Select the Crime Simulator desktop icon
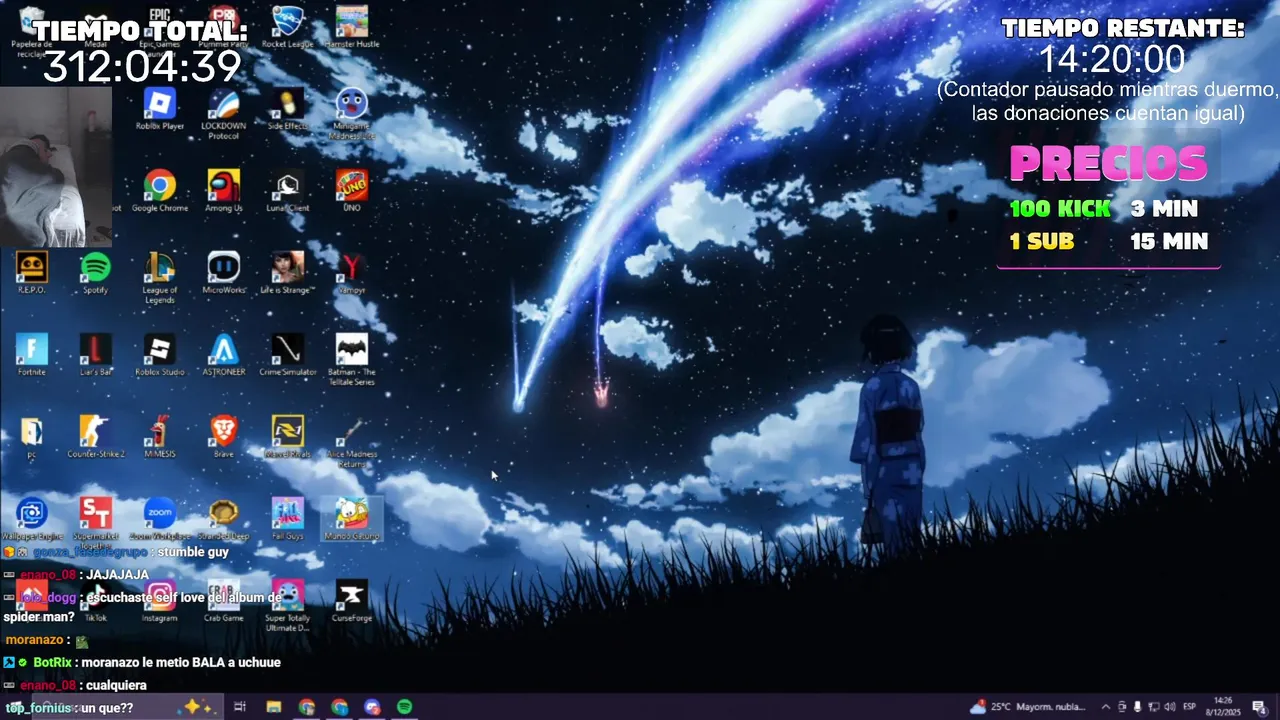Viewport: 1280px width, 720px height. point(287,355)
